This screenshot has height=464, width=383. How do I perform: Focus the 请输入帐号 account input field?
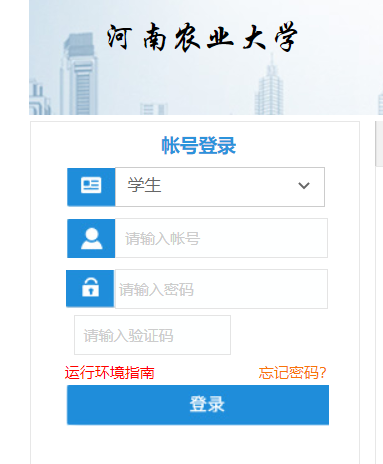221,238
